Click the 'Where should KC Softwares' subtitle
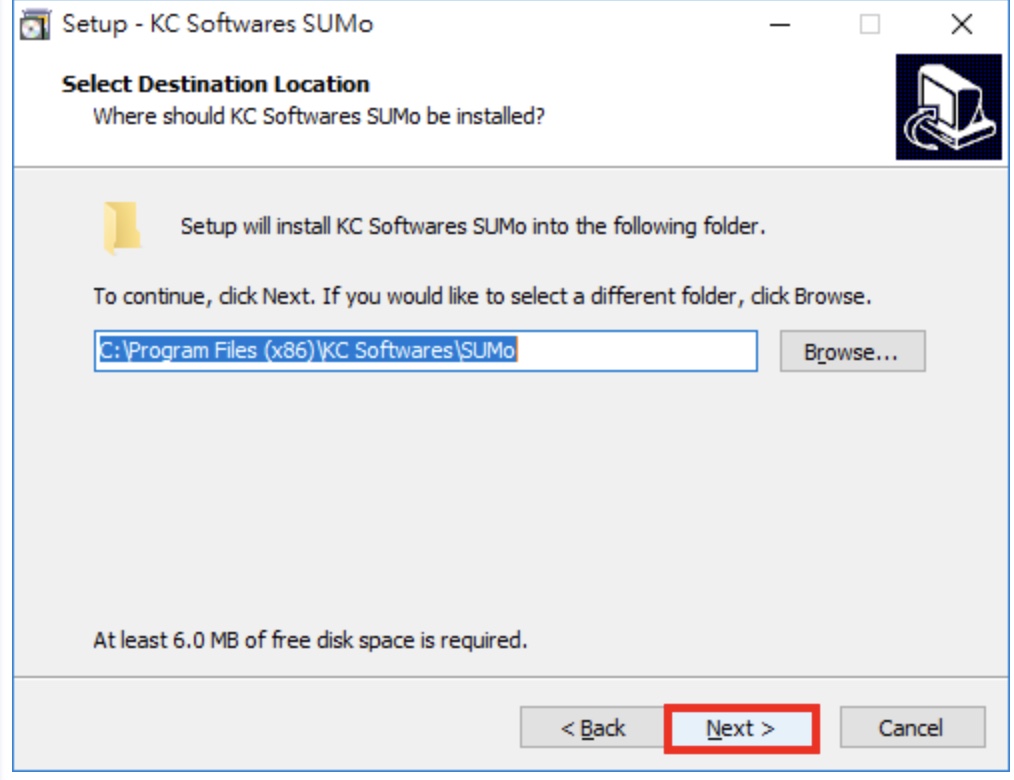1014x780 pixels. point(319,116)
